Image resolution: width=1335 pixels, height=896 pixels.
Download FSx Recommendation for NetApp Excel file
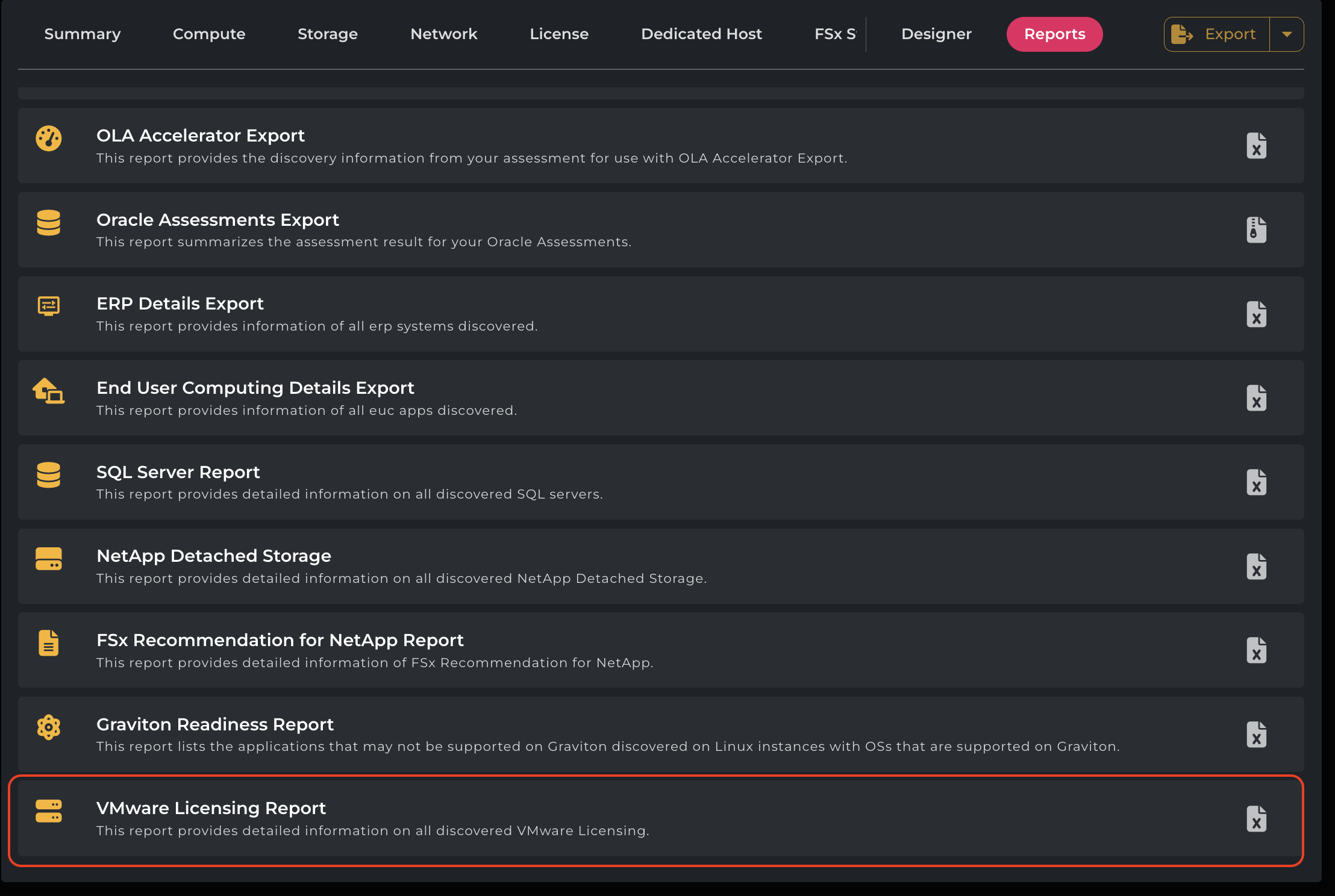[x=1256, y=651]
